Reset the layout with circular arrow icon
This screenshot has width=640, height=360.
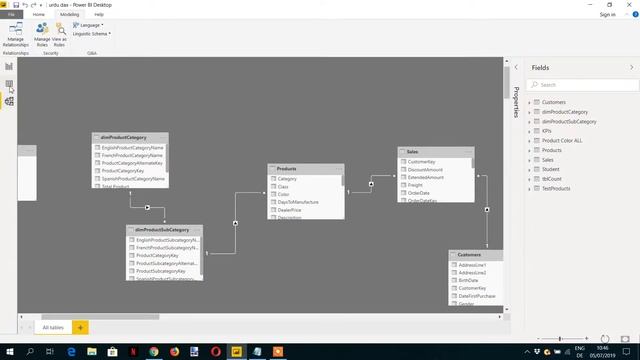[605, 338]
